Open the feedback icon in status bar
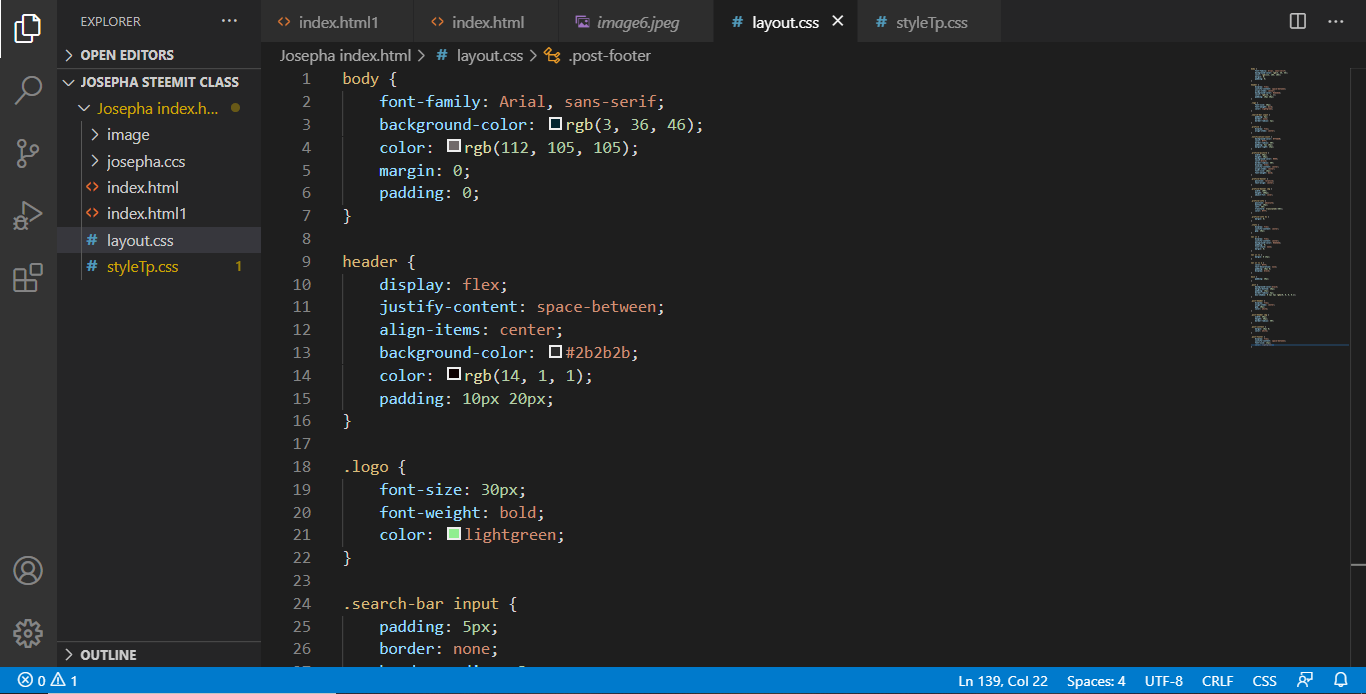 coord(1305,681)
